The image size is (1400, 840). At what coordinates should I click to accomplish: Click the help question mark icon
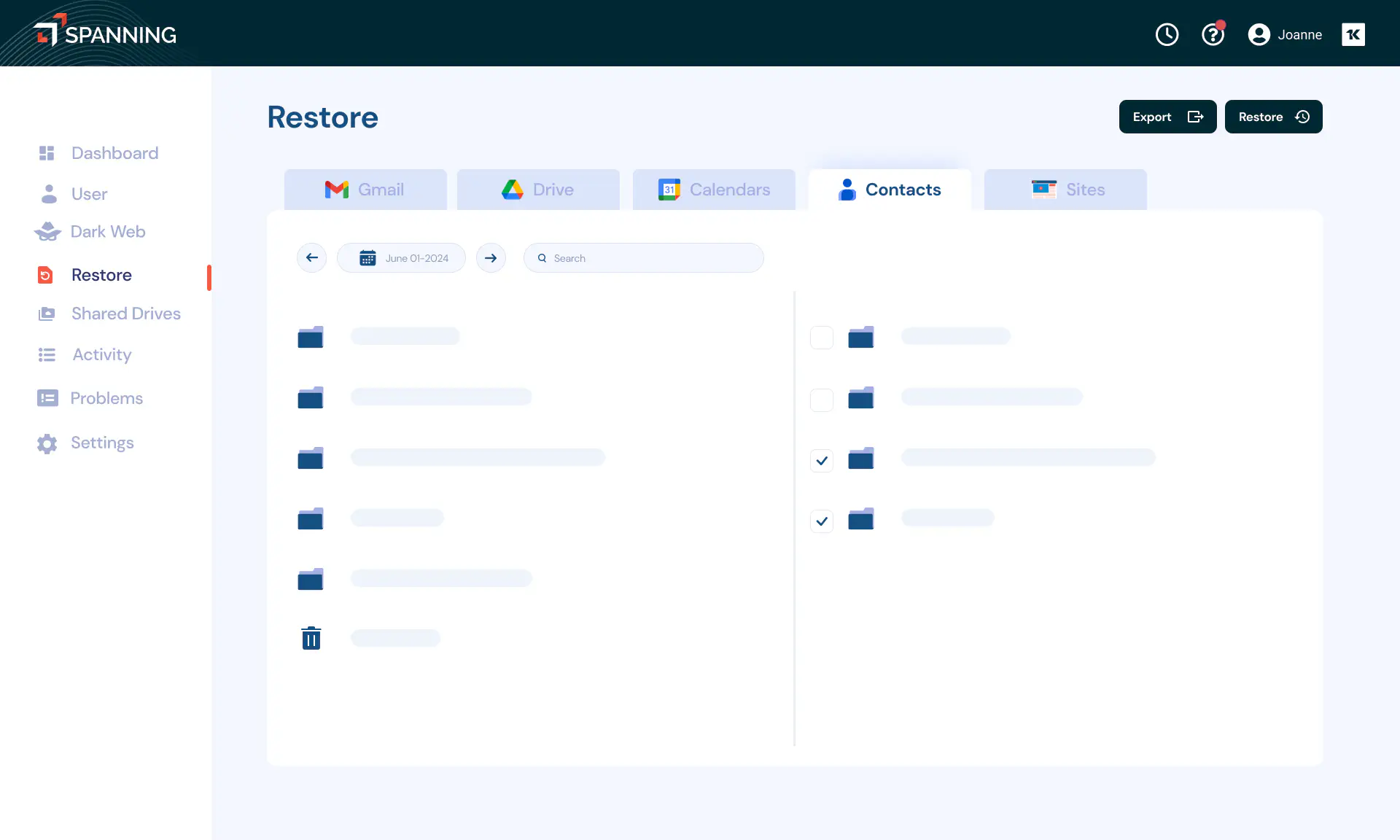tap(1214, 34)
